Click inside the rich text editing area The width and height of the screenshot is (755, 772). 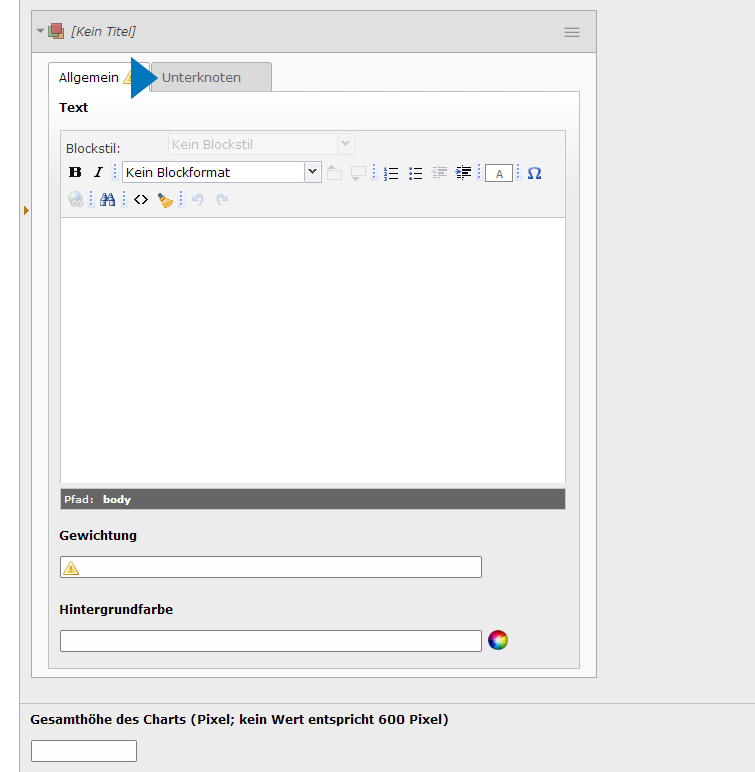click(x=312, y=350)
